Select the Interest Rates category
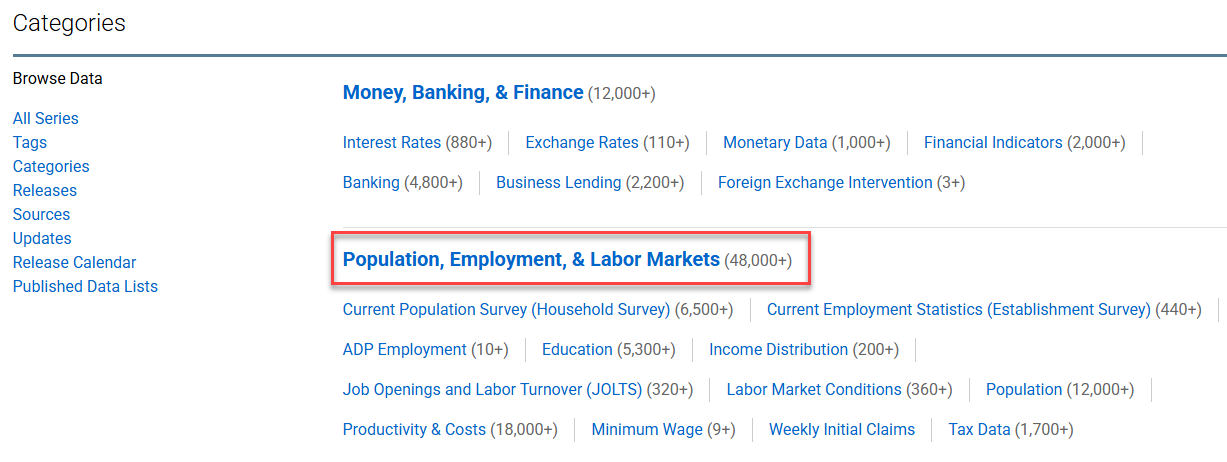This screenshot has width=1227, height=462. 392,142
